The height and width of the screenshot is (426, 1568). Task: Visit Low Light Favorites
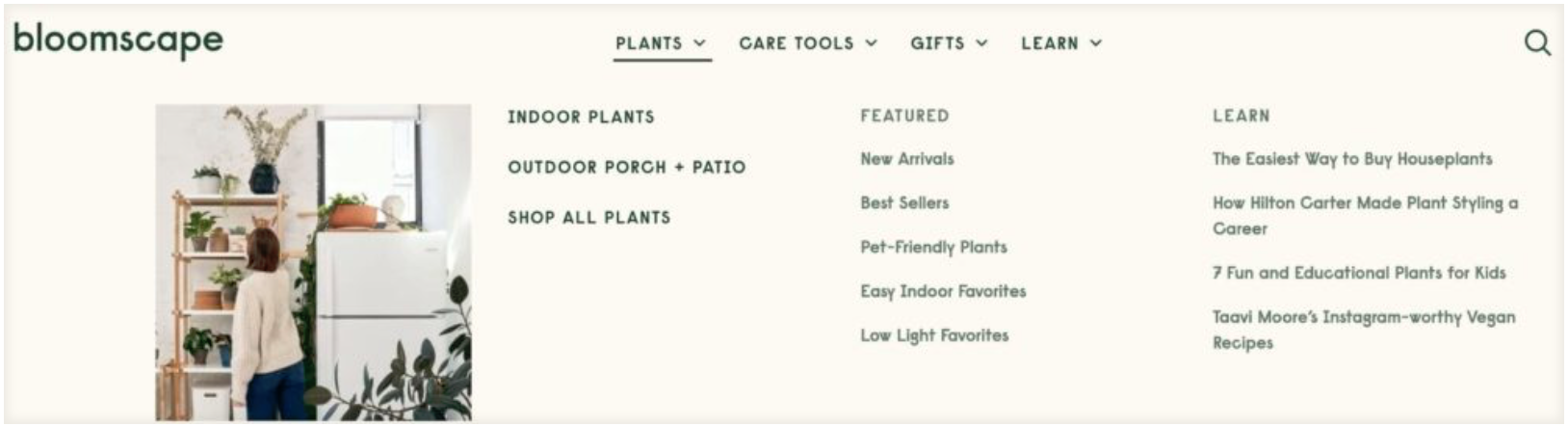pyautogui.click(x=933, y=335)
